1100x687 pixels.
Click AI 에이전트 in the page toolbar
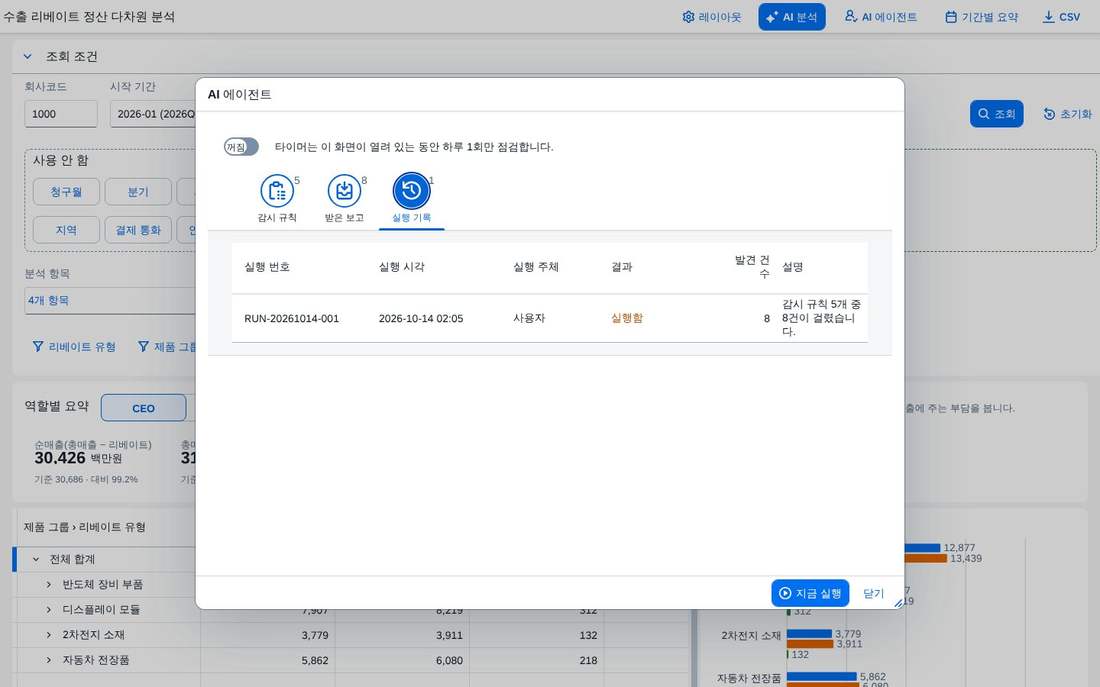click(x=881, y=17)
